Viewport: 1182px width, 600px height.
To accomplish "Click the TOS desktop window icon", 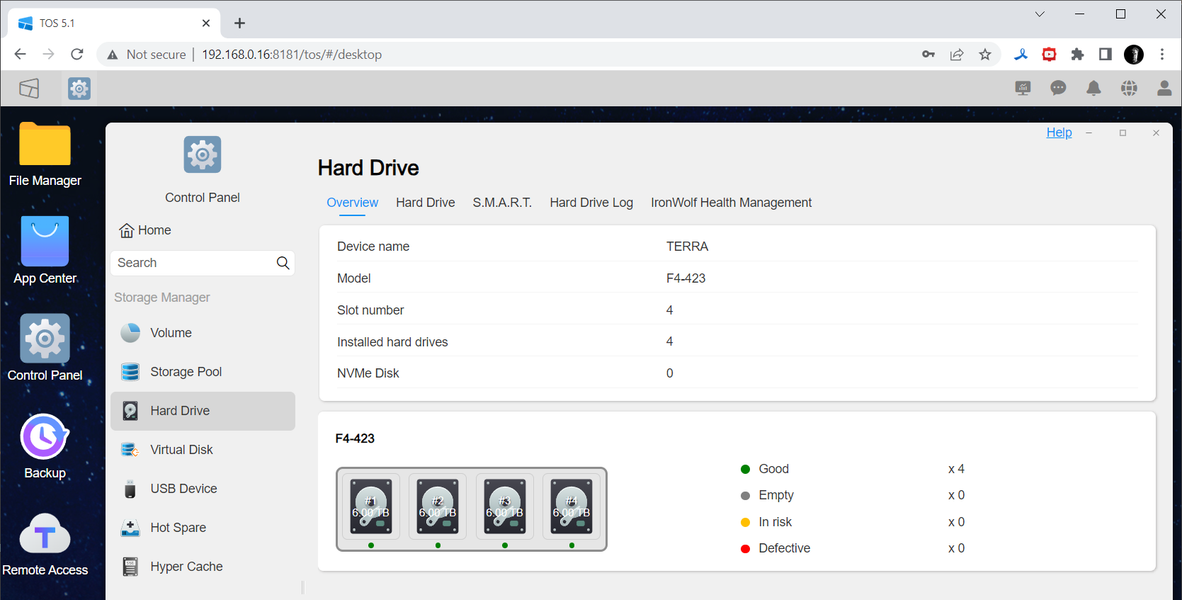I will coord(29,88).
